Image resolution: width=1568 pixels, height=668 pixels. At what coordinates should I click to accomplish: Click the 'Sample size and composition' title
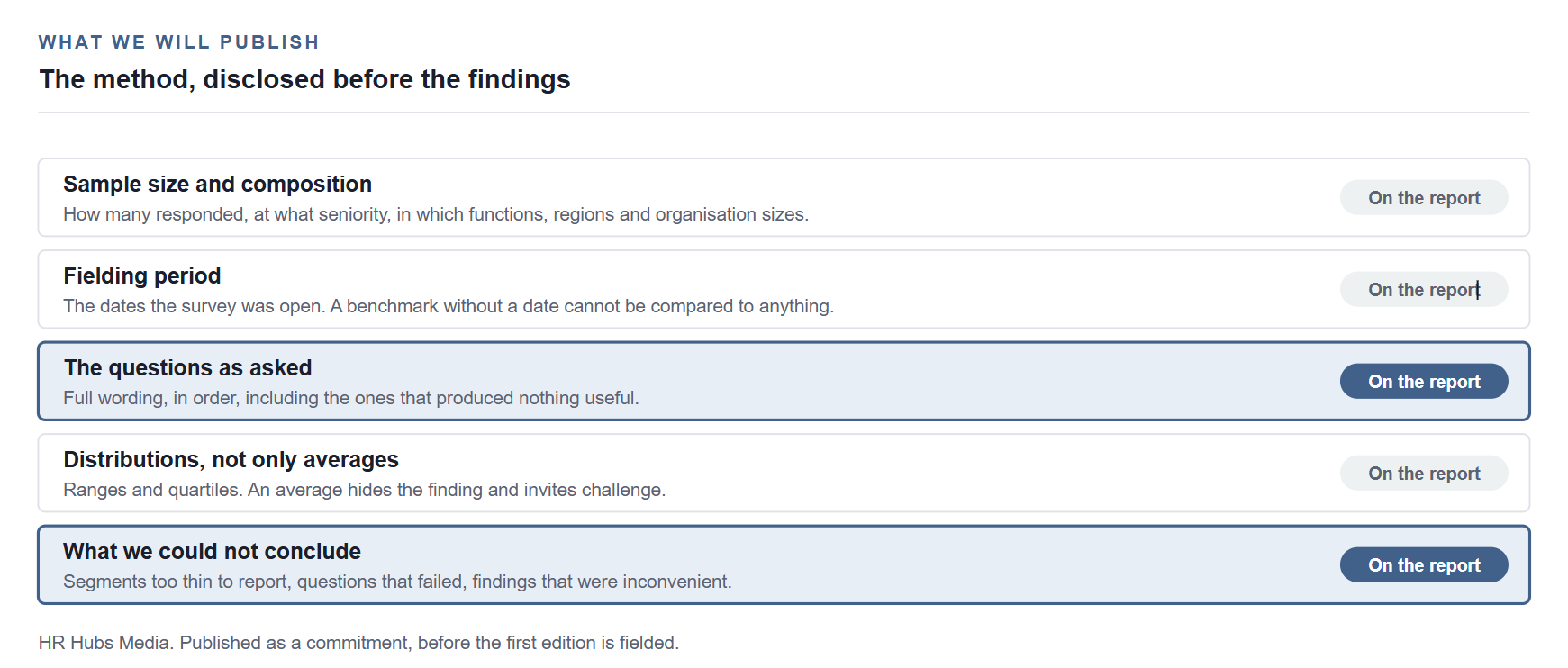217,185
